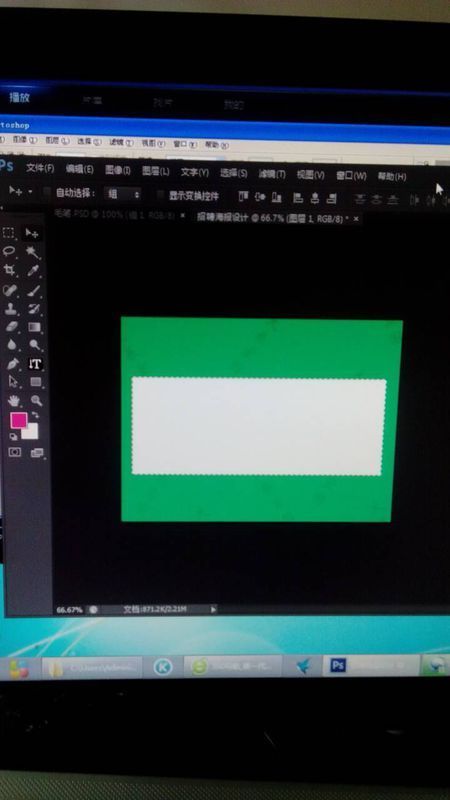Open the pink foreground color picker
The width and height of the screenshot is (450, 800).
coord(18,420)
